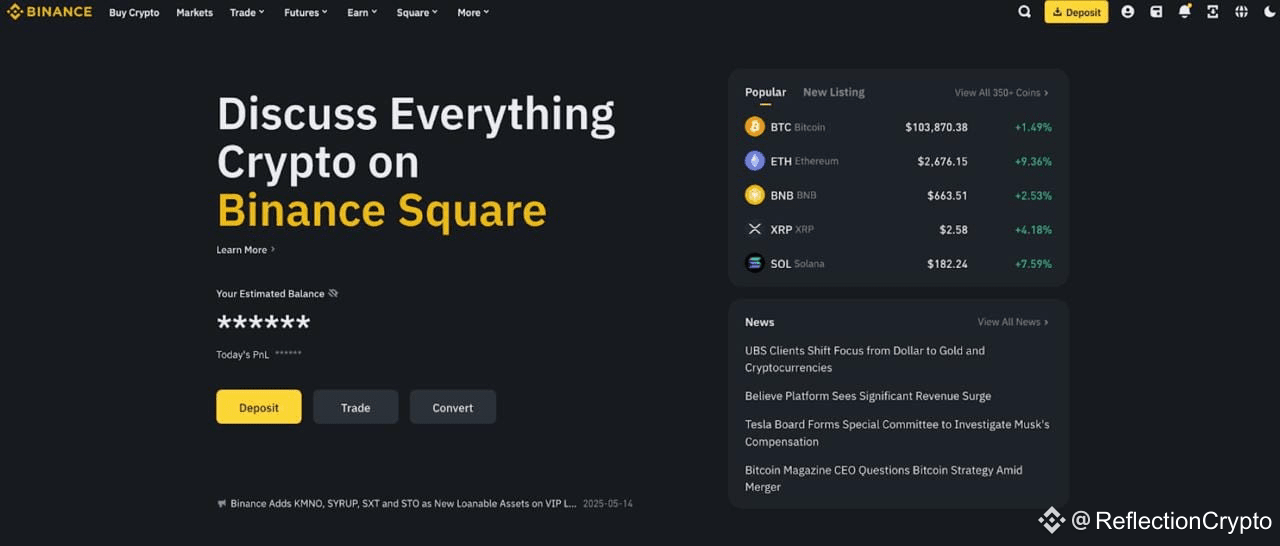Open the user profile account icon
1280x546 pixels.
[x=1128, y=12]
